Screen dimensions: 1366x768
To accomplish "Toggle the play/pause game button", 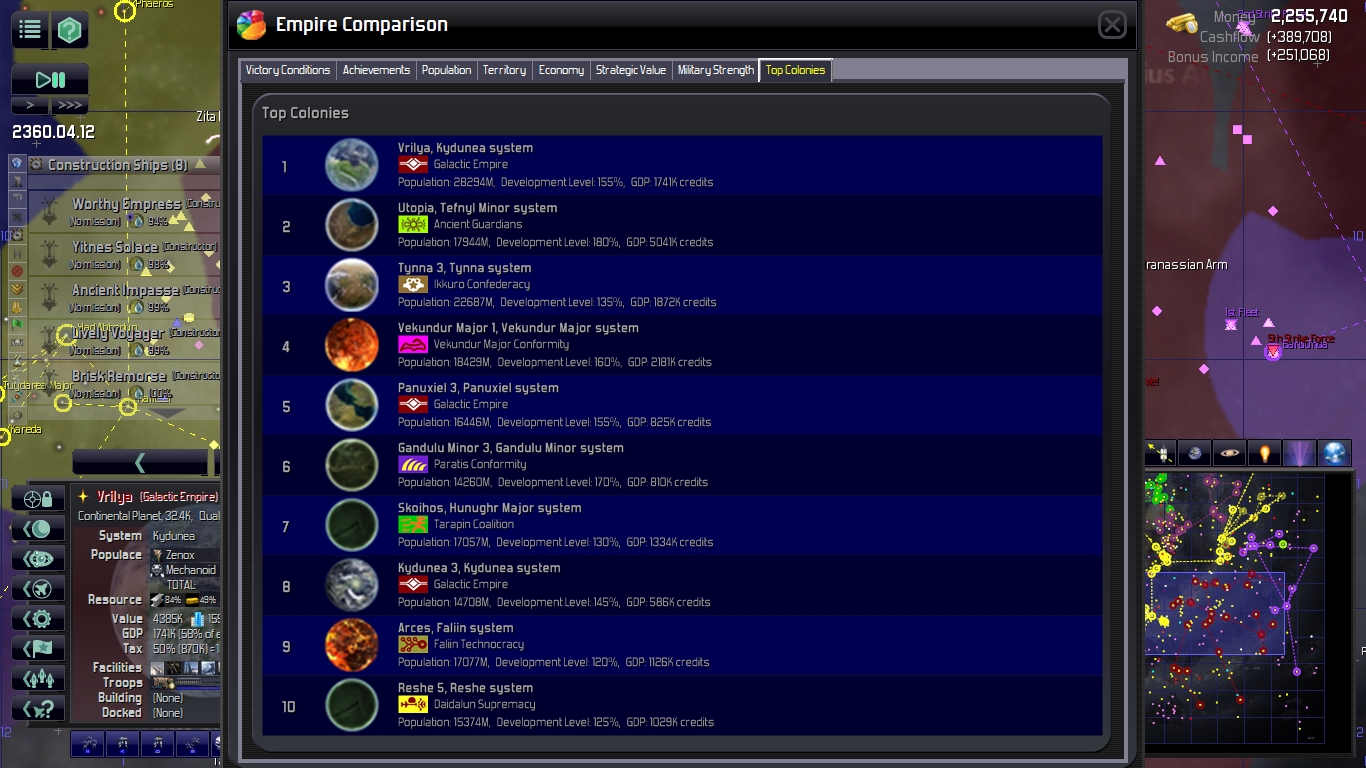I will tap(50, 80).
